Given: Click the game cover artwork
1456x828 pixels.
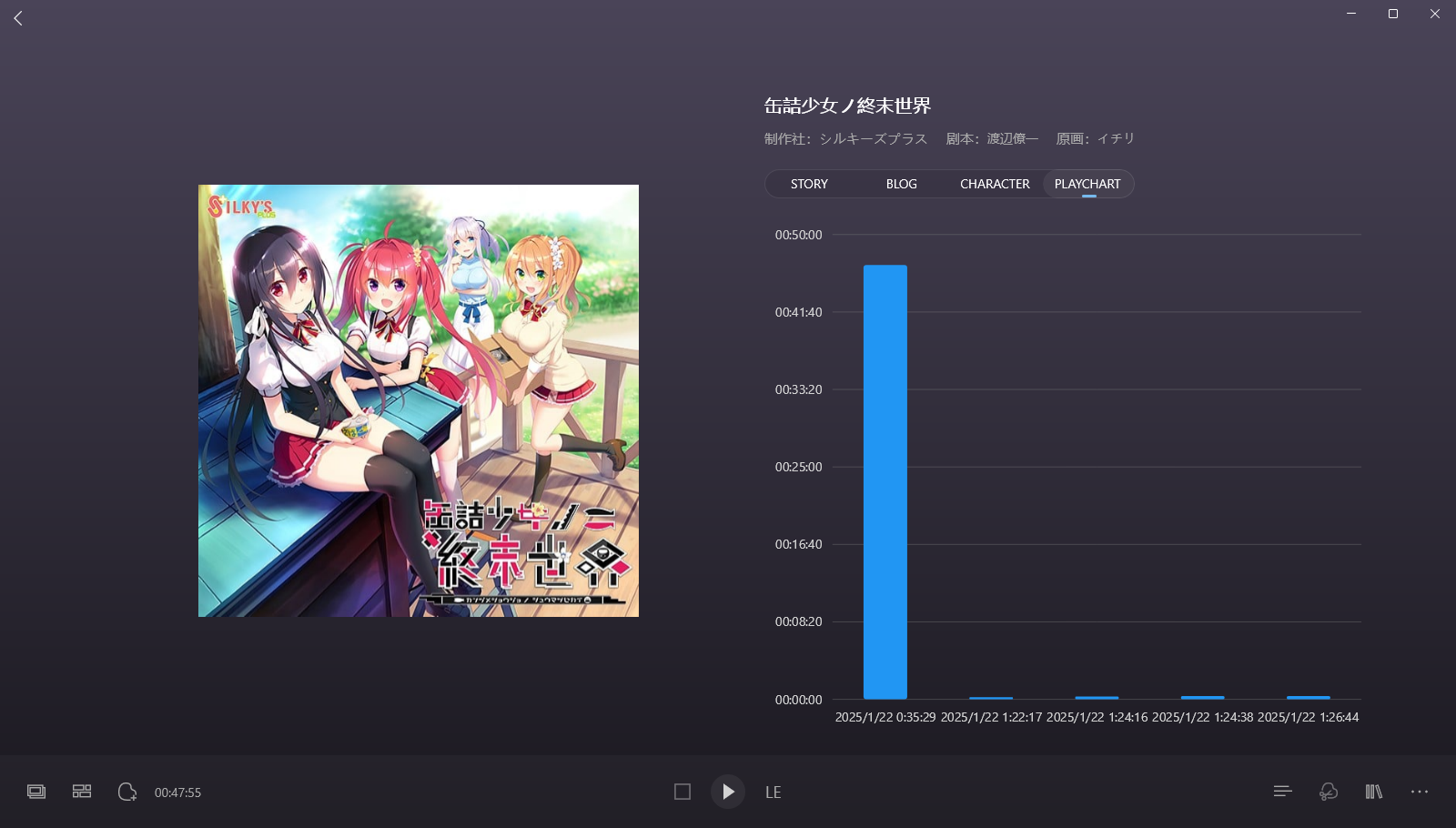Looking at the screenshot, I should [419, 400].
